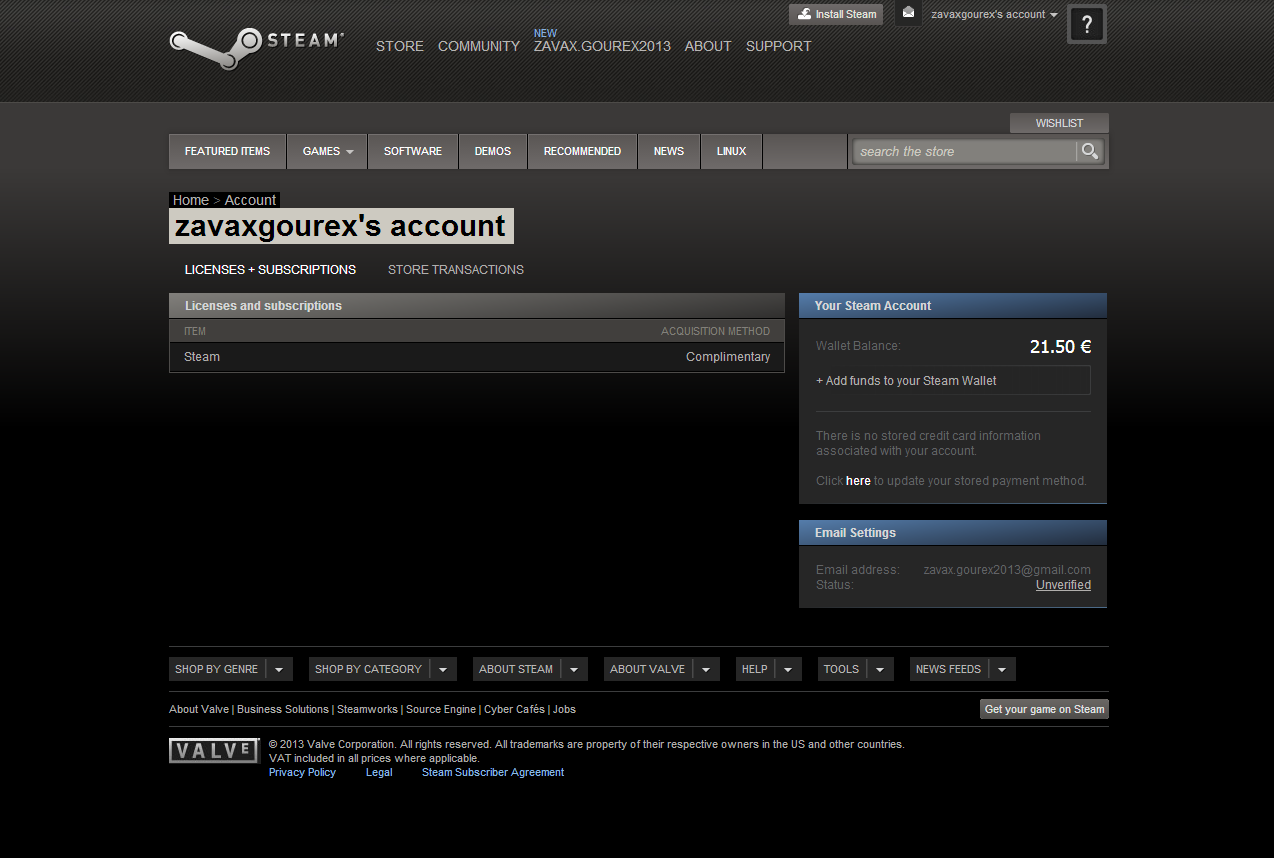1274x858 pixels.
Task: Click Get your game on Steam
Action: (1044, 709)
